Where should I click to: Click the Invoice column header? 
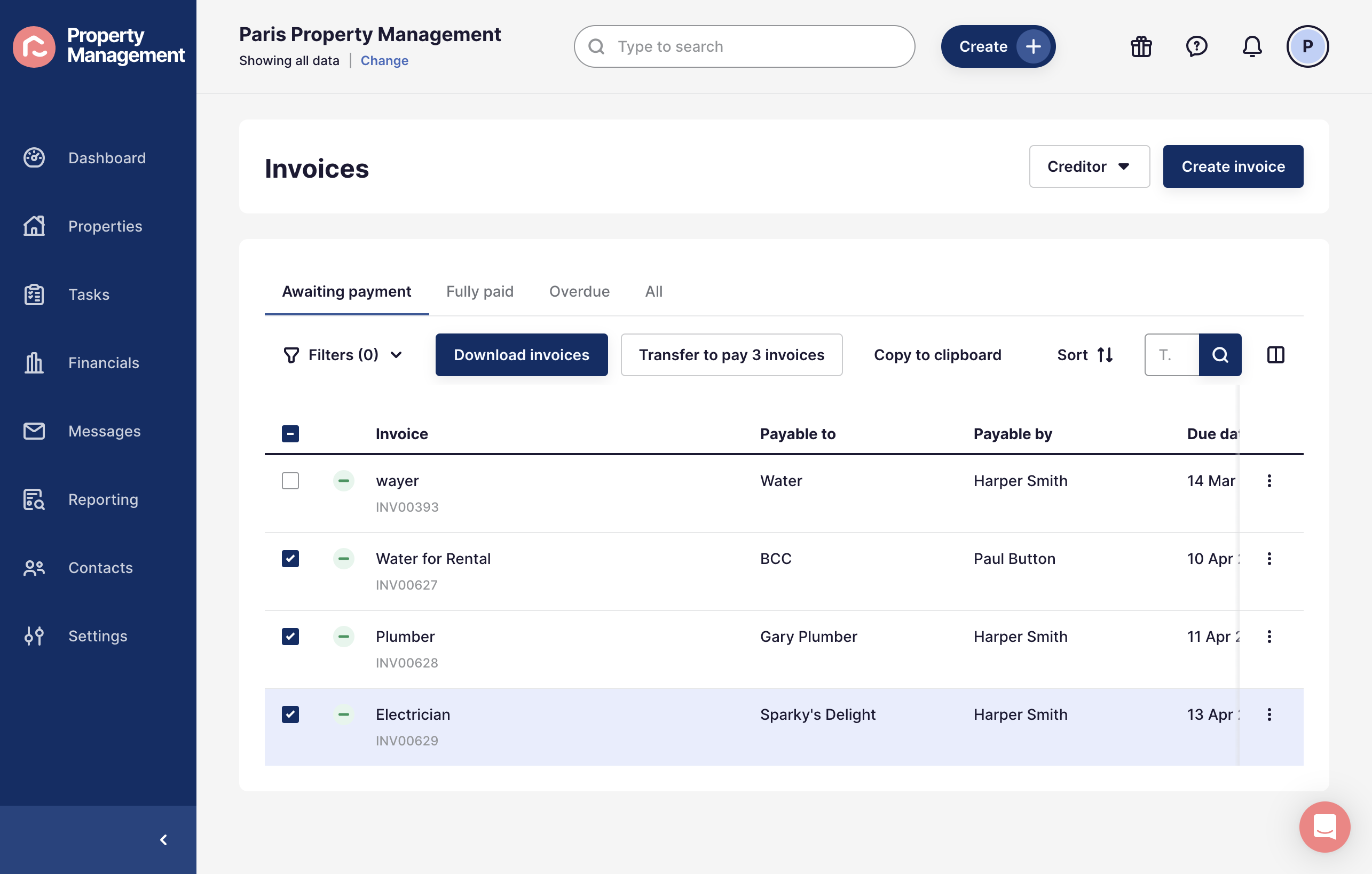(x=401, y=434)
